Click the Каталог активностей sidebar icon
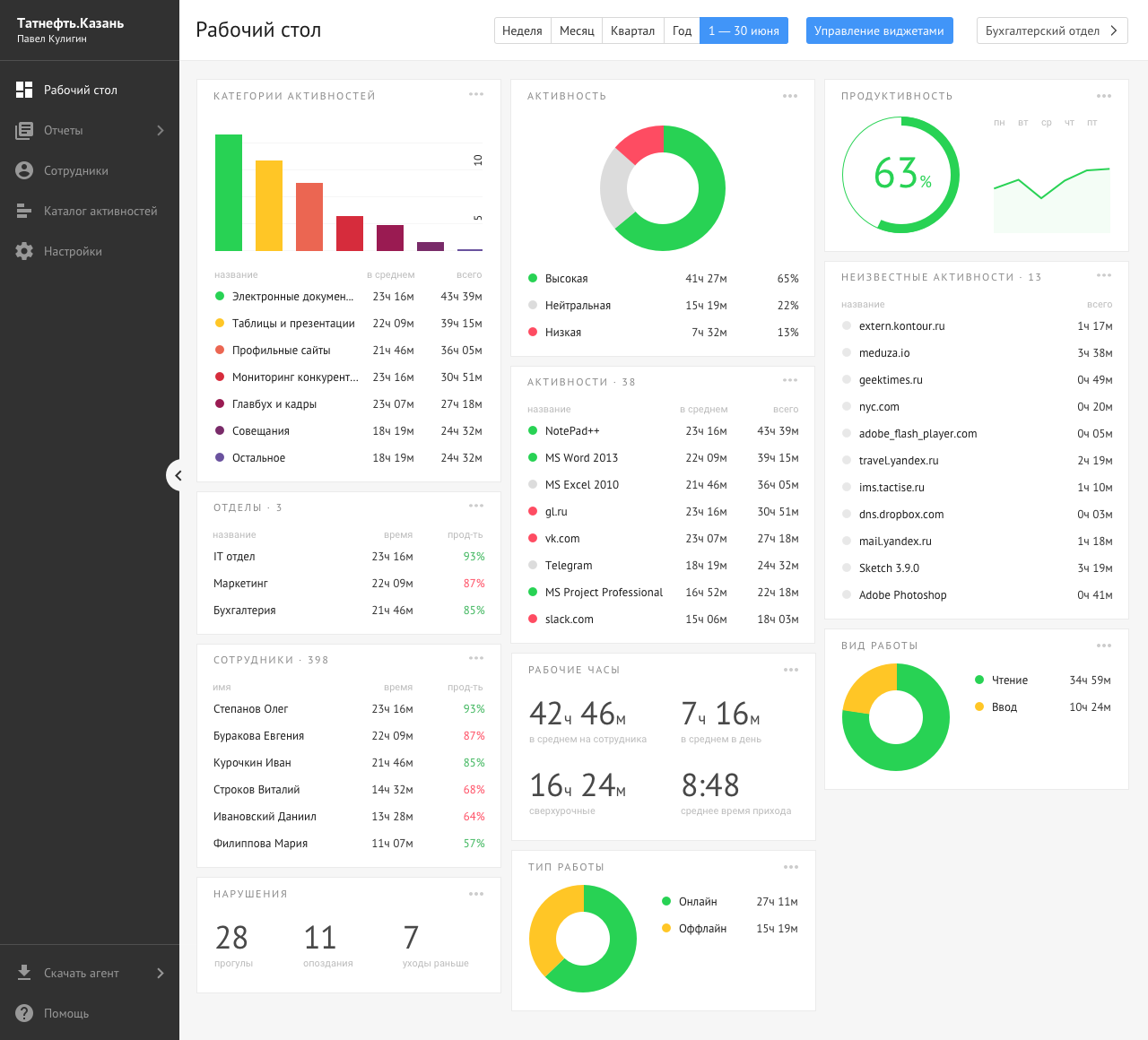This screenshot has height=1040, width=1148. tap(24, 211)
